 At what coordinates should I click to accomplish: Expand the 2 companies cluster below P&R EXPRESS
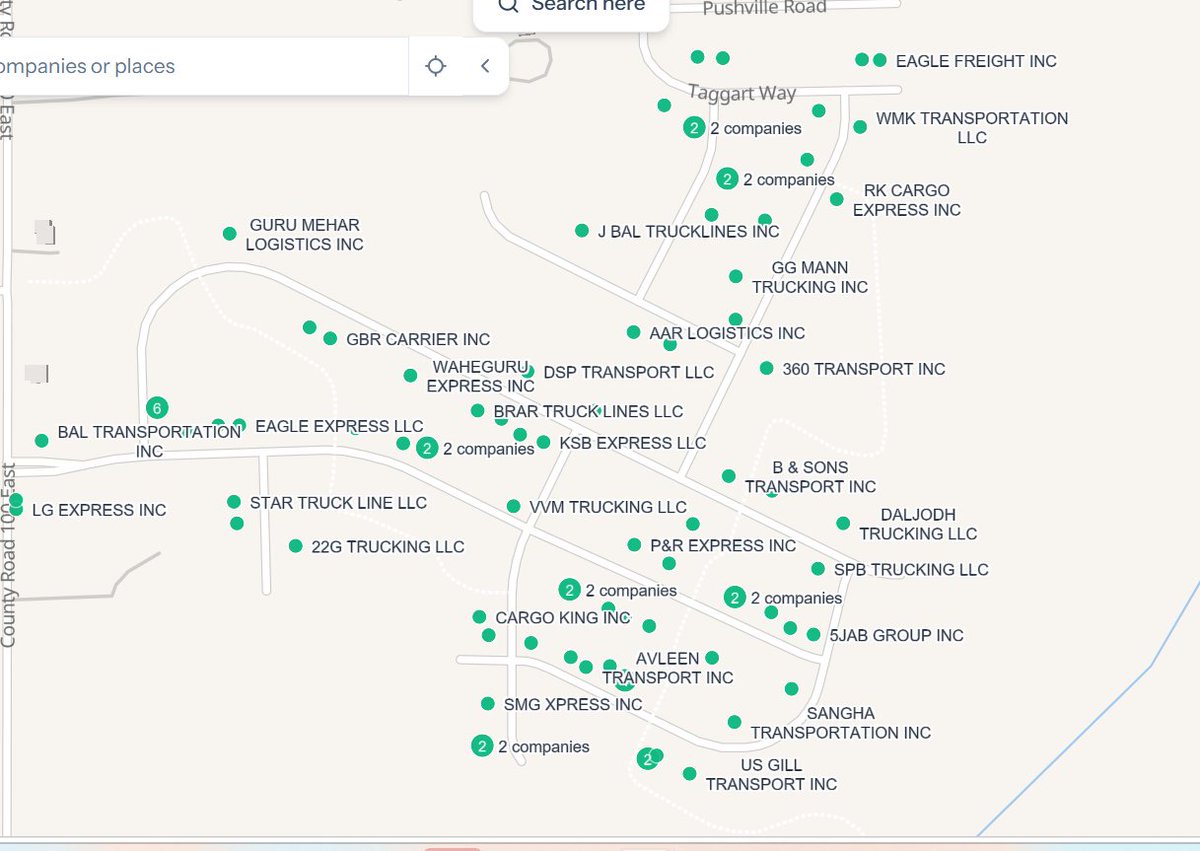[737, 597]
